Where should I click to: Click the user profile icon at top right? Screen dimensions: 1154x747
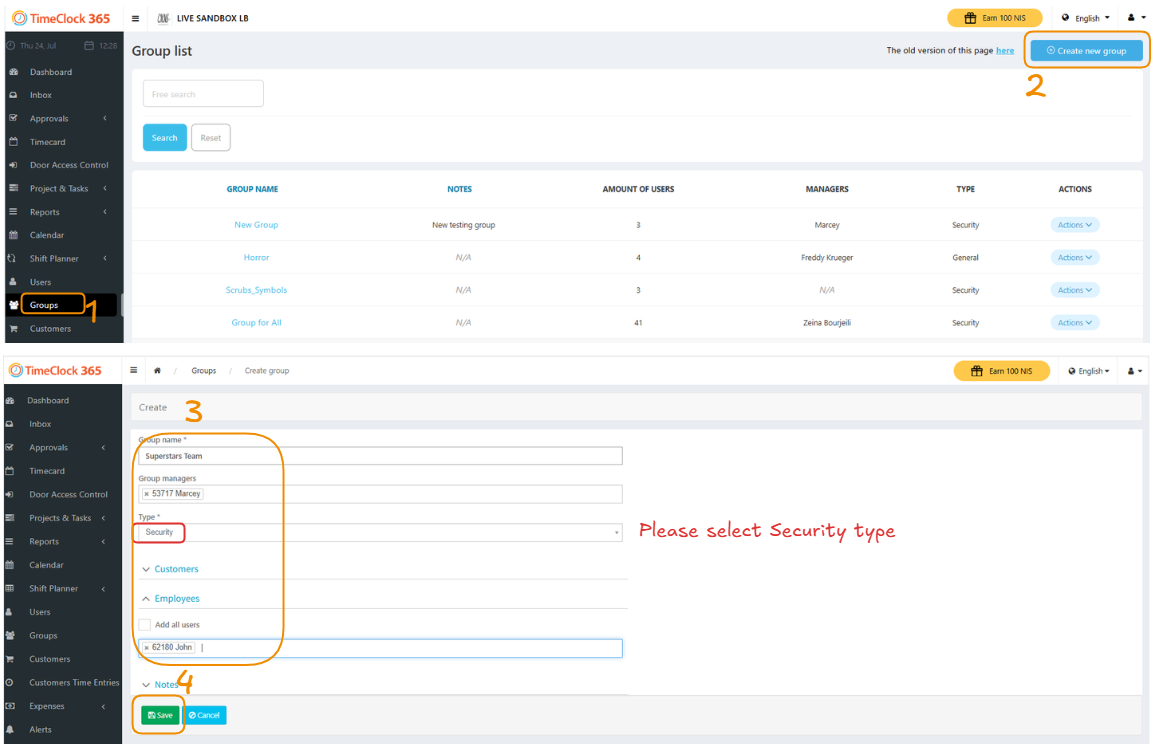point(1134,18)
